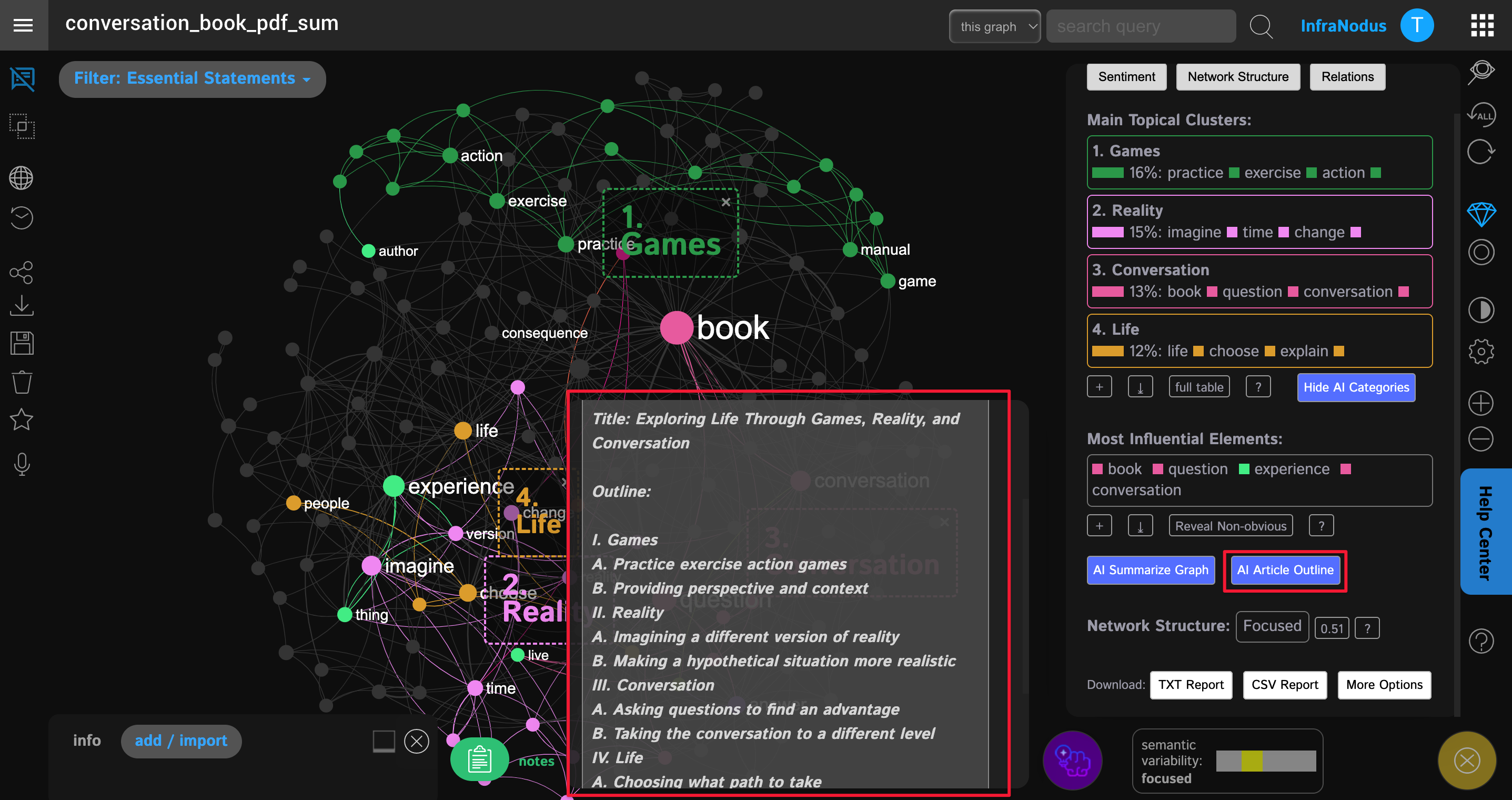Click the eye view icon at top right
The width and height of the screenshot is (1512, 800).
tap(1481, 72)
